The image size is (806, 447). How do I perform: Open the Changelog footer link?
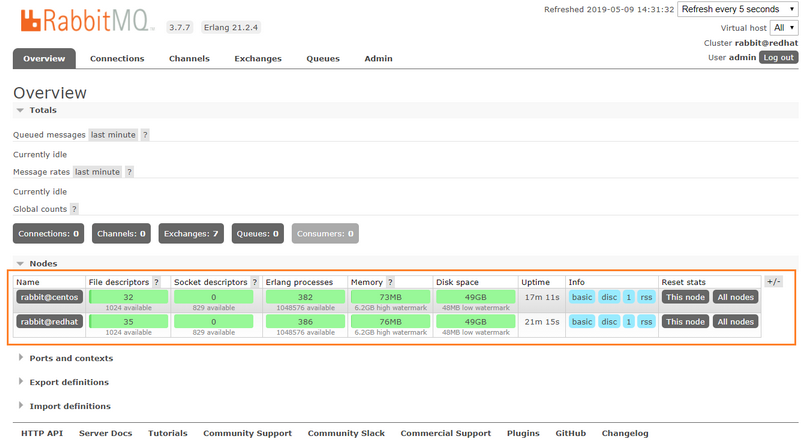625,433
